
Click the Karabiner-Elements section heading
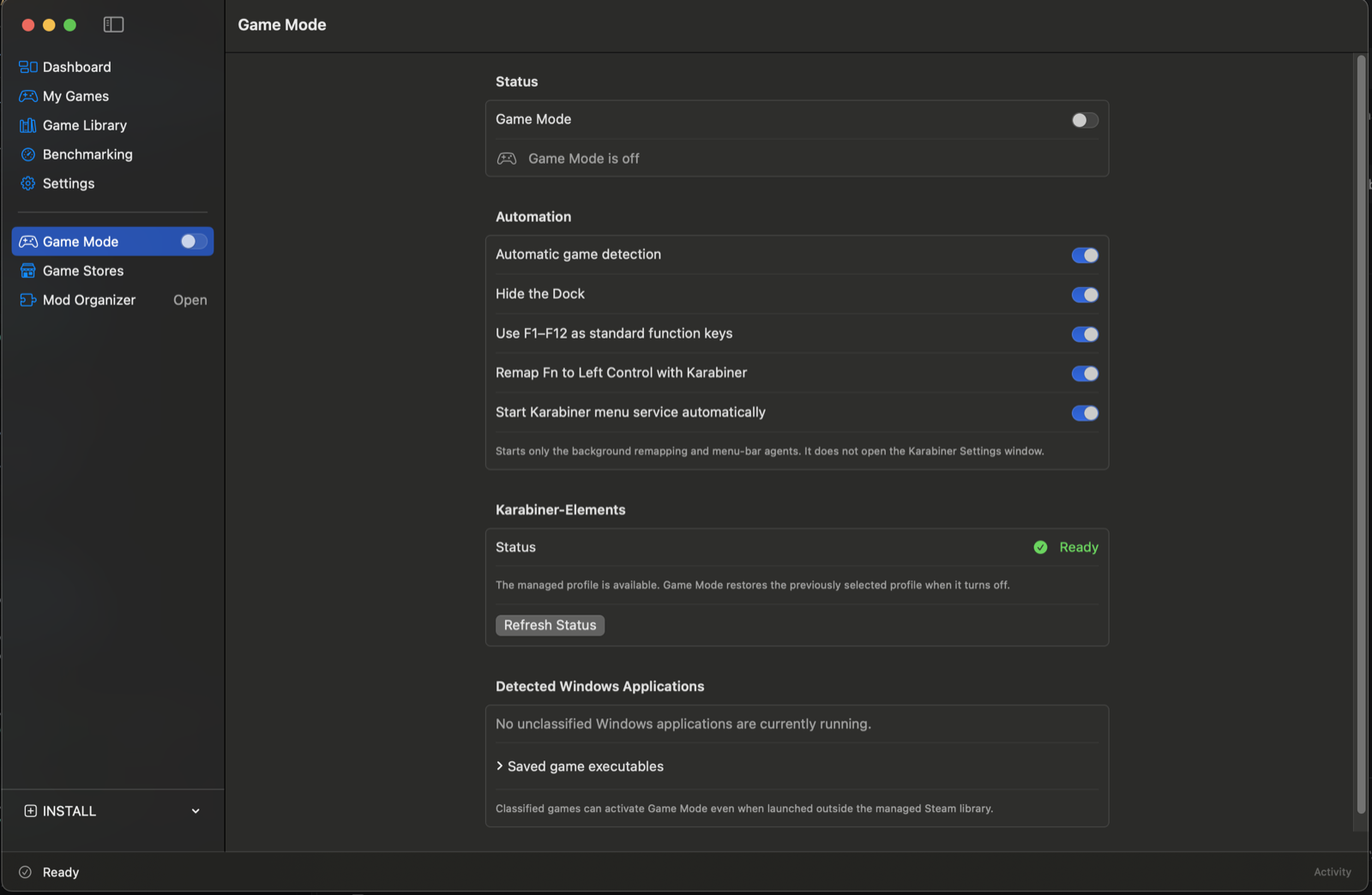tap(561, 509)
